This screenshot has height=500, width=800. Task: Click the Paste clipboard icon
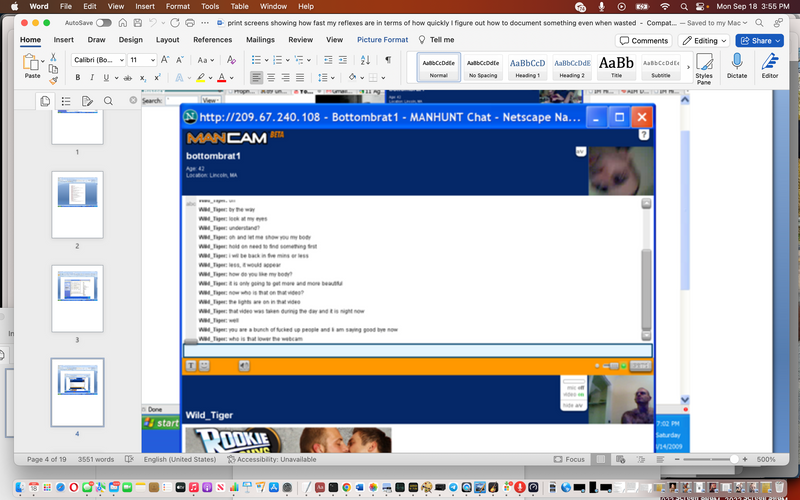(30, 63)
